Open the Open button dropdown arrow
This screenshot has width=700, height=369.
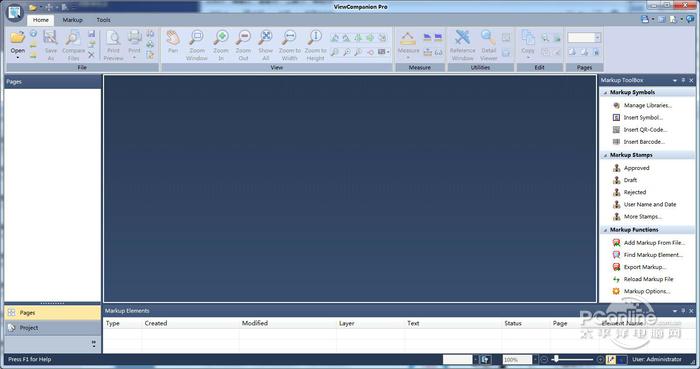18,58
